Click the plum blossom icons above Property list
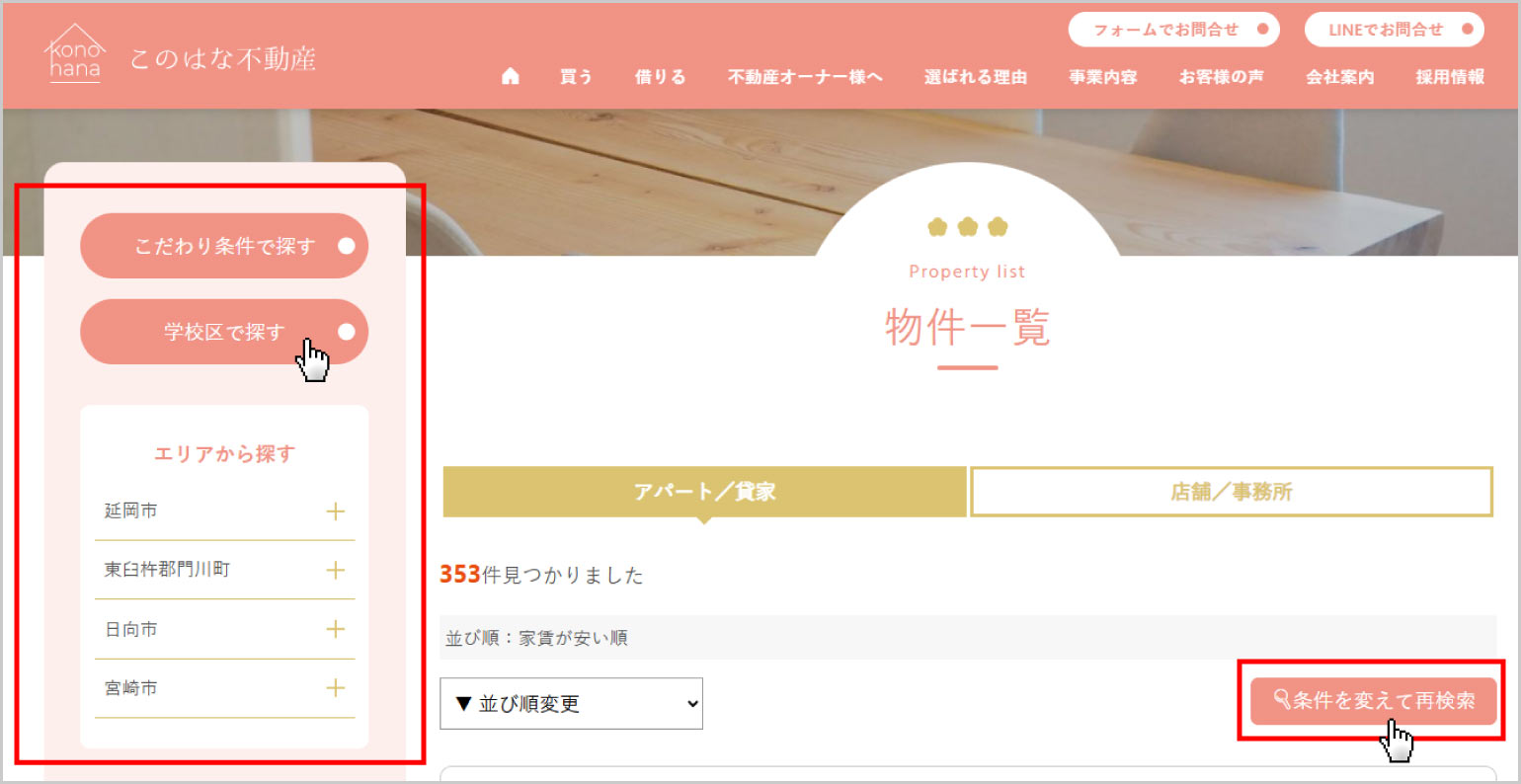Screen dimensions: 1521x784 click(968, 225)
